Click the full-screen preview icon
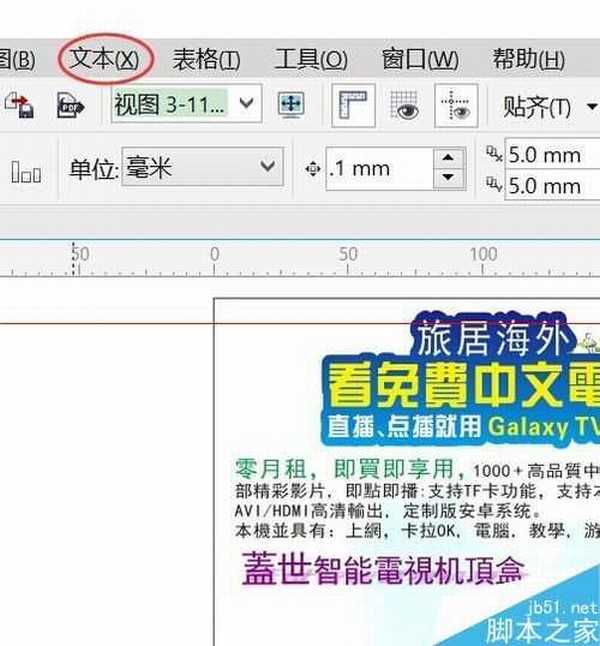Screen dimensions: 600x646 (291, 105)
